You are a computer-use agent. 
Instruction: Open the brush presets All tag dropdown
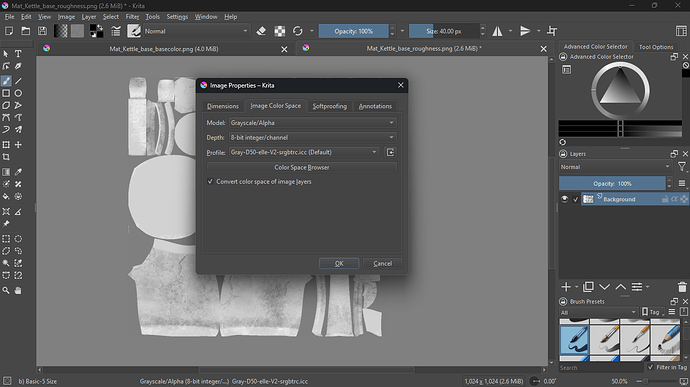[x=598, y=312]
